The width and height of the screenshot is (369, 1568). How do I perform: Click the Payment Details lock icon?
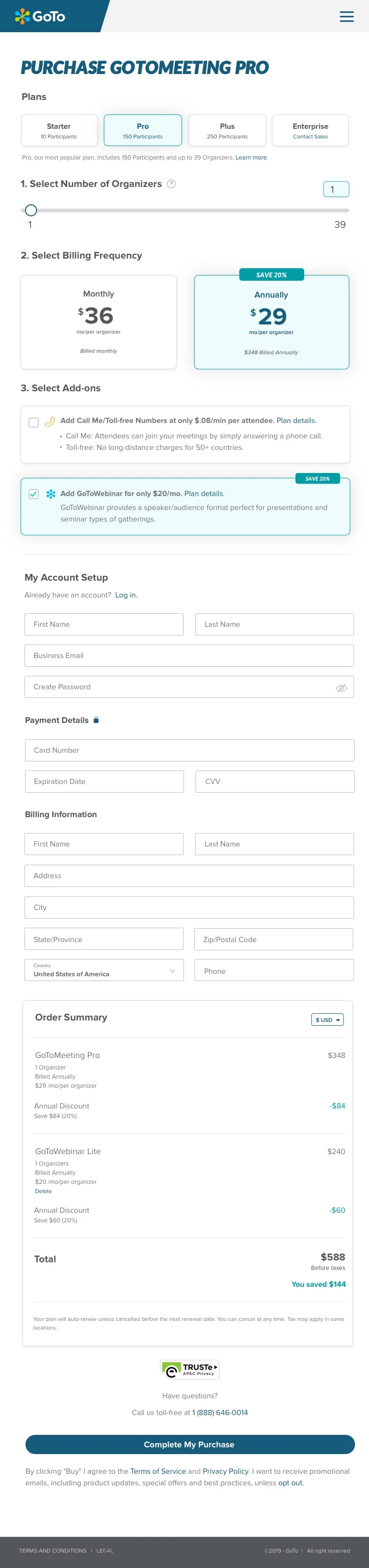96,720
